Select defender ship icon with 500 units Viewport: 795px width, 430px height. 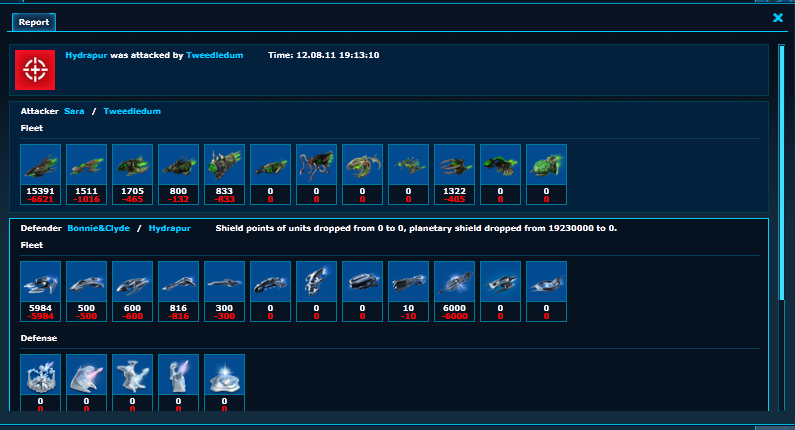pyautogui.click(x=87, y=282)
